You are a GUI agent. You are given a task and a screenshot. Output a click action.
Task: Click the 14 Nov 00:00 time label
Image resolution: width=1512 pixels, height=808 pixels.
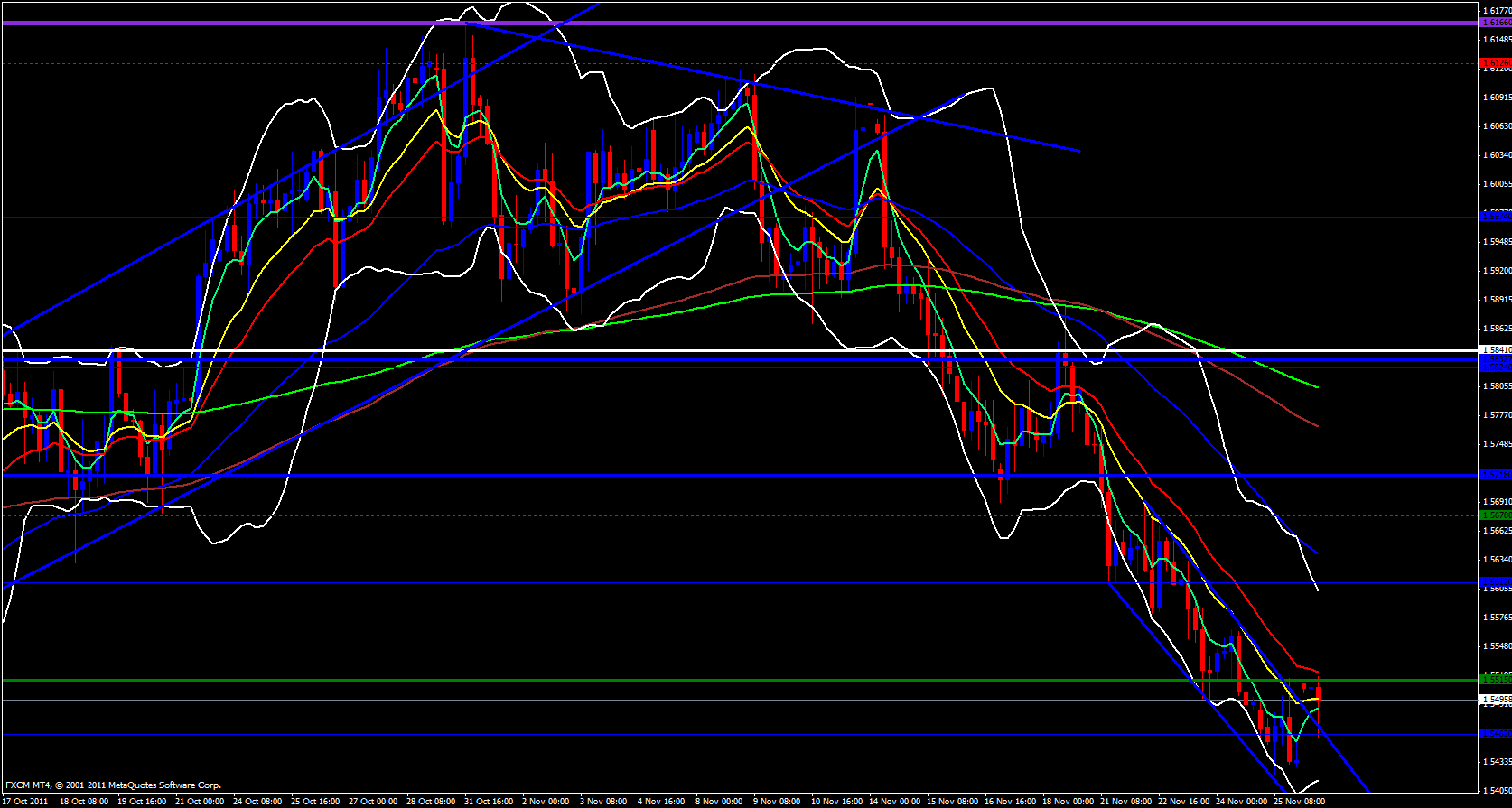[x=894, y=801]
